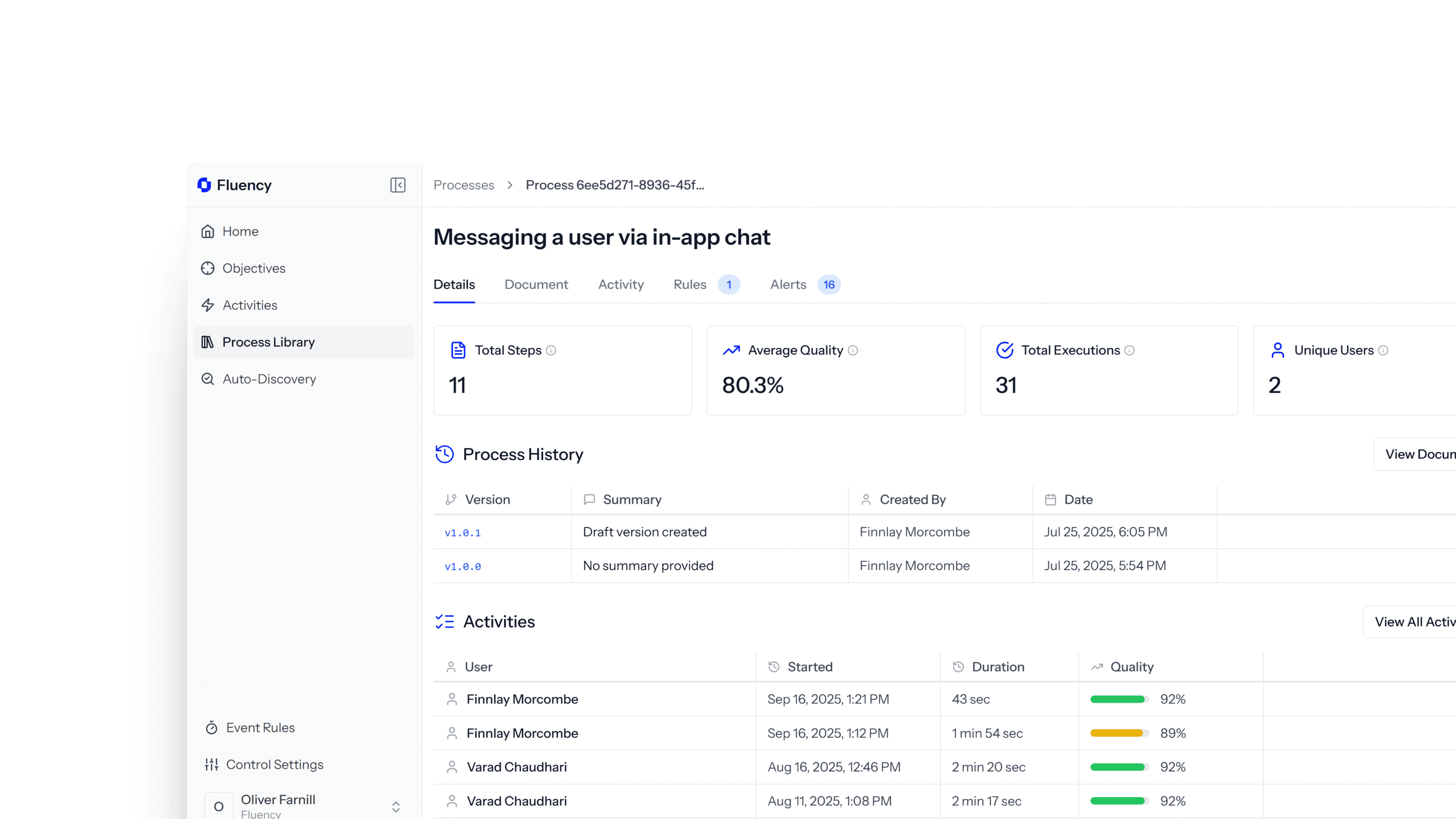The width and height of the screenshot is (1456, 819).
Task: Click info icon next to Average Quality
Action: point(853,350)
